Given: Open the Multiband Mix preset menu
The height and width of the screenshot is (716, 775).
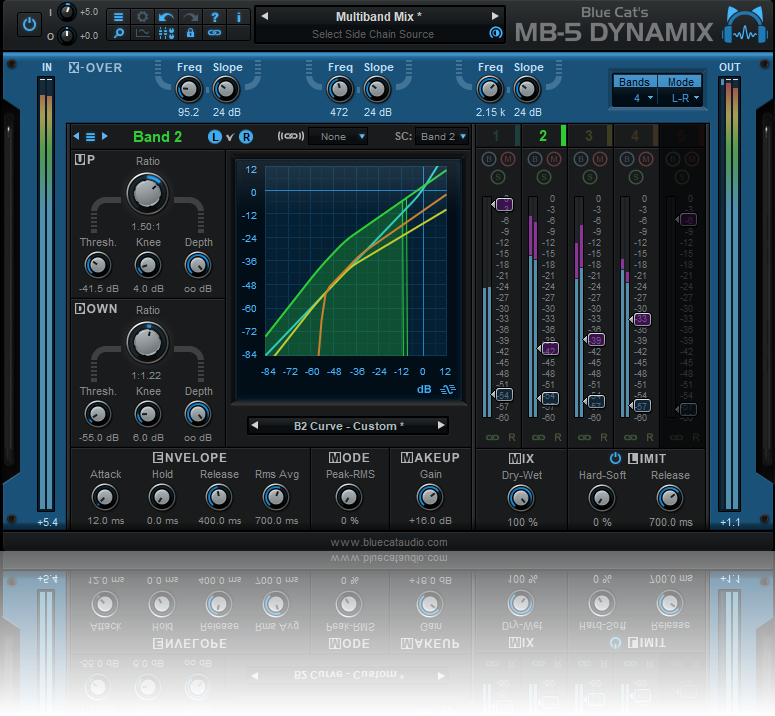Looking at the screenshot, I should pyautogui.click(x=379, y=17).
